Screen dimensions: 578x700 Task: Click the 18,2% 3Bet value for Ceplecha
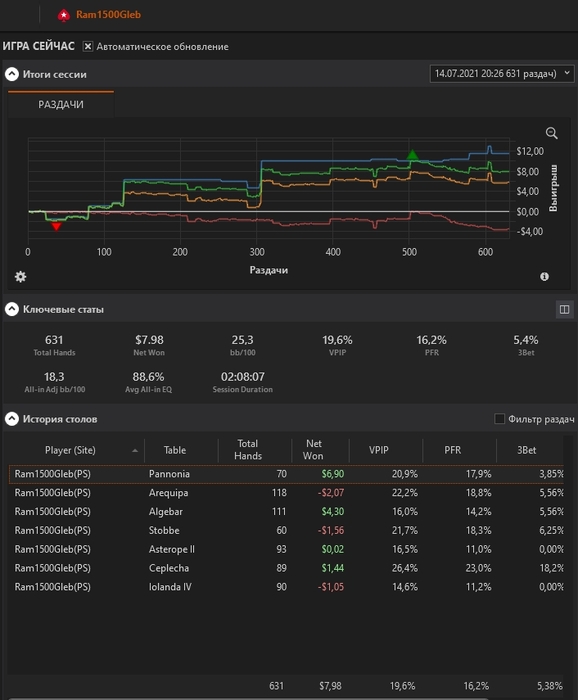pyautogui.click(x=551, y=568)
